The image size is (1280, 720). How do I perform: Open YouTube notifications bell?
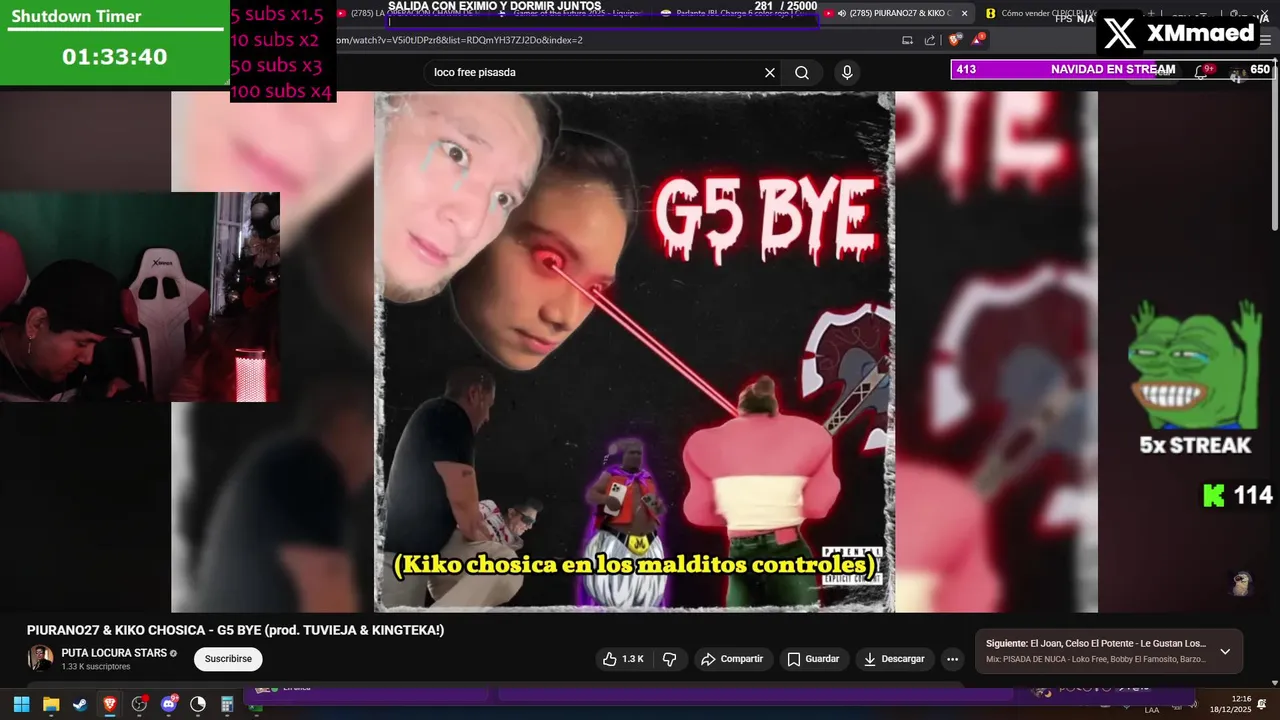point(1201,72)
